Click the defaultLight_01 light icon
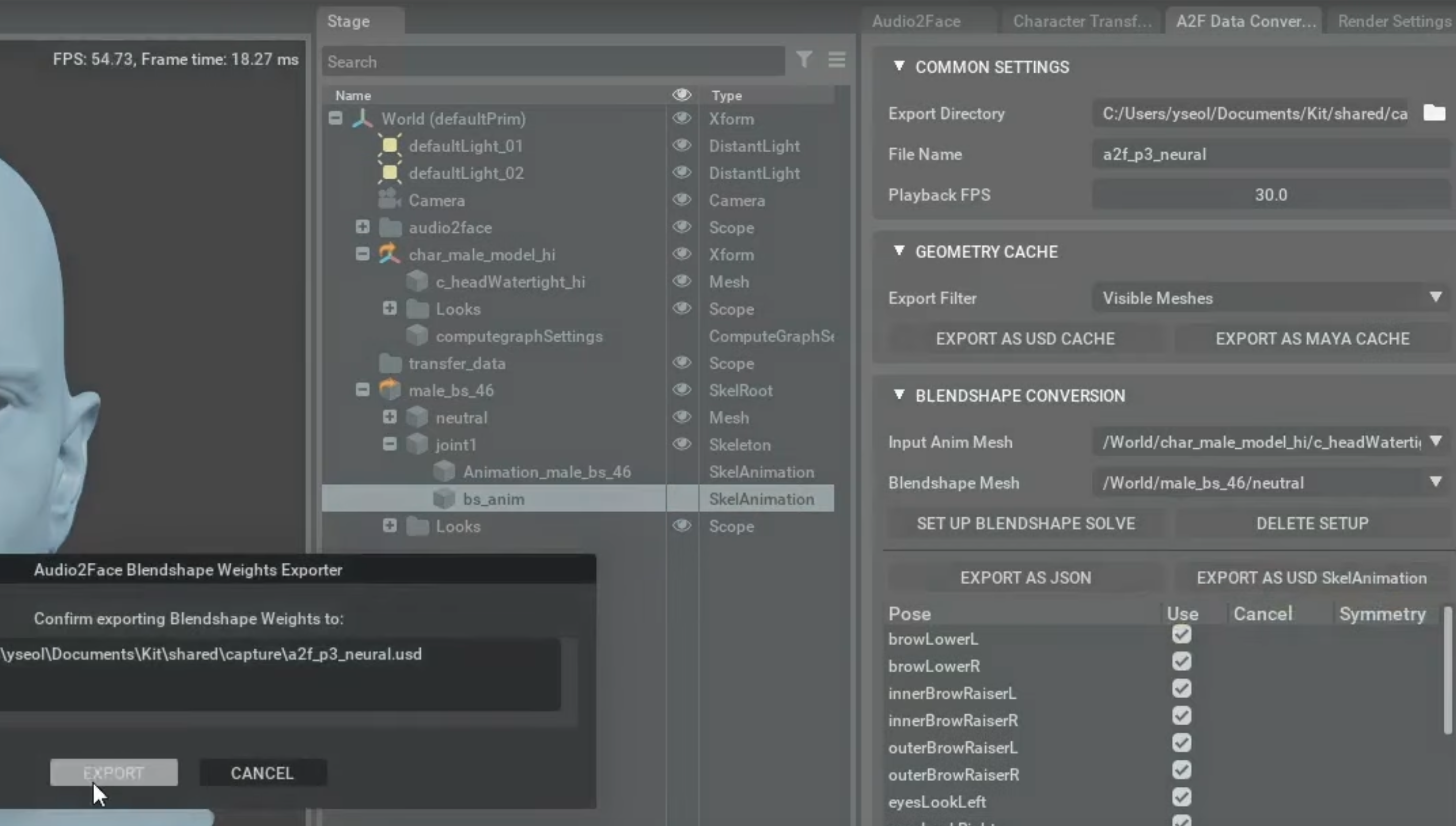Image resolution: width=1456 pixels, height=826 pixels. (390, 146)
